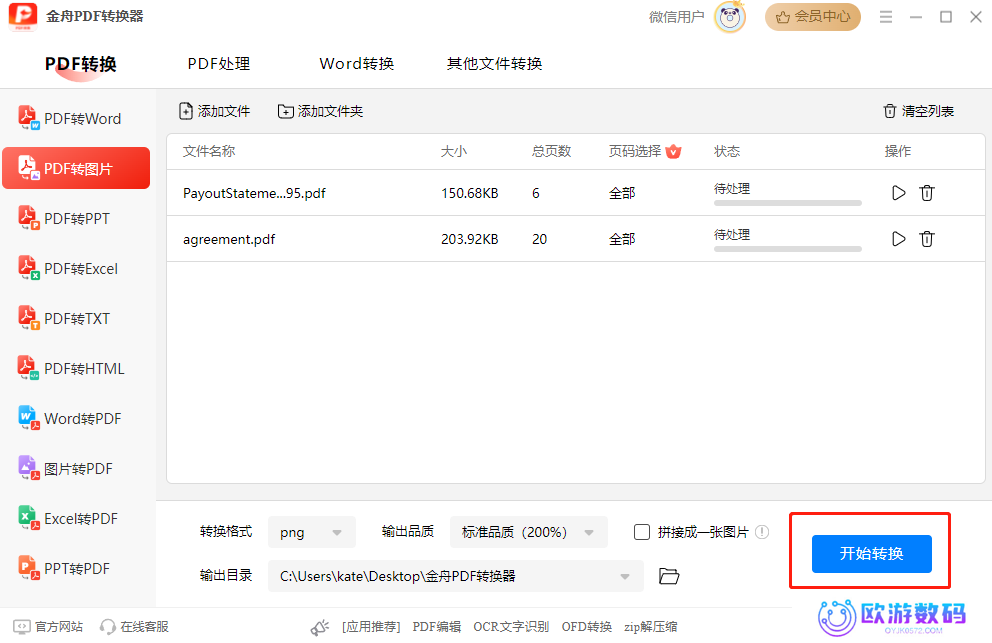Select the PayoutStateme...95.pdf file name
This screenshot has width=992, height=643.
click(x=254, y=193)
